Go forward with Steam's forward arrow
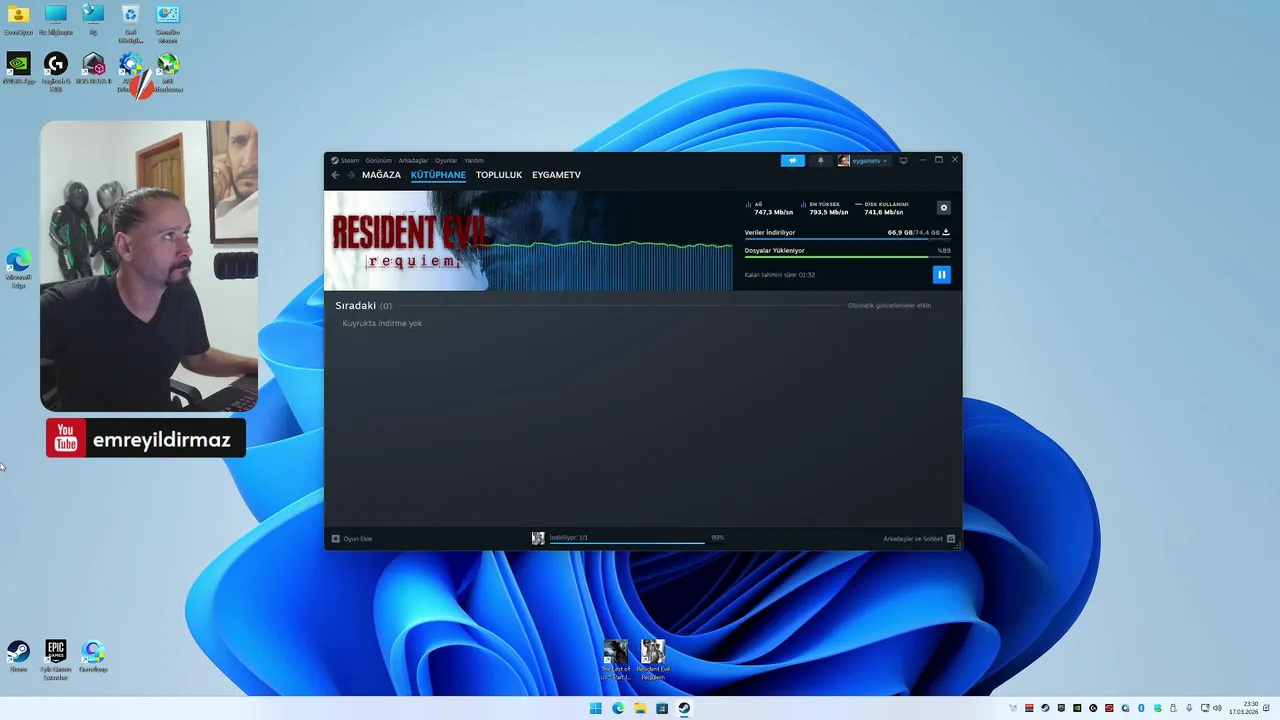Image resolution: width=1280 pixels, height=720 pixels. click(350, 175)
